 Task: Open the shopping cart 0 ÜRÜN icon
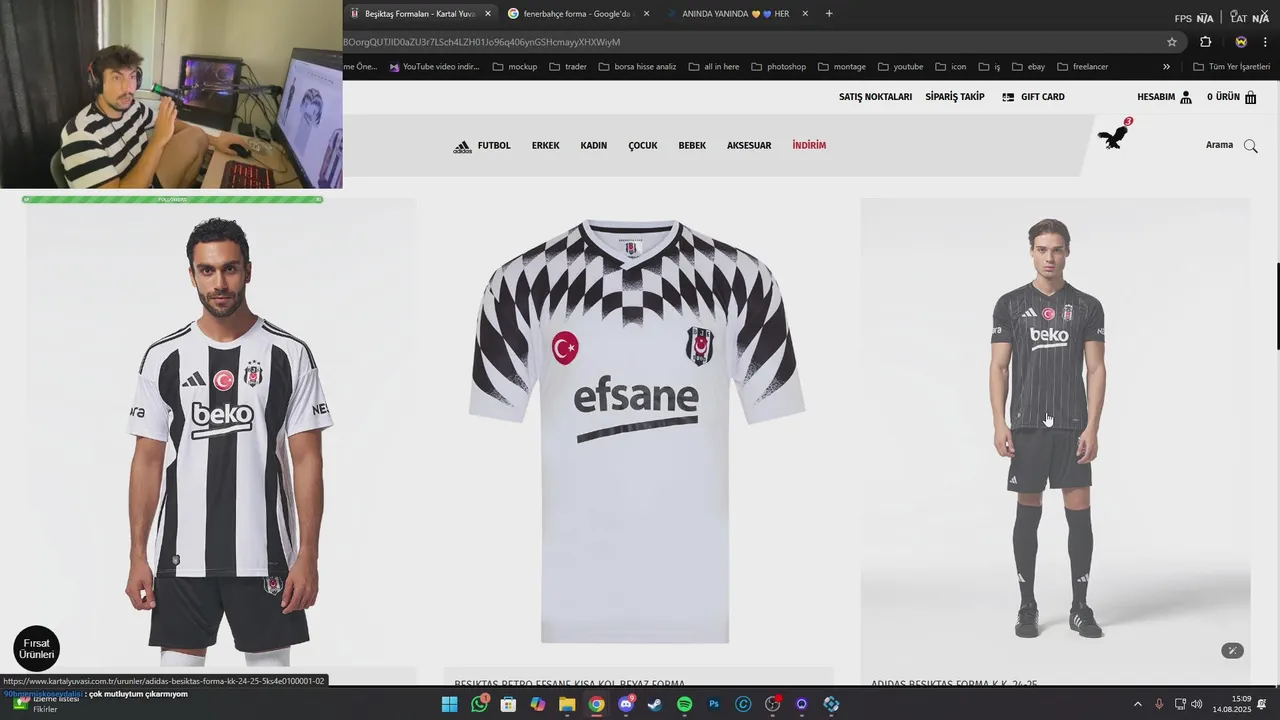[x=1250, y=97]
